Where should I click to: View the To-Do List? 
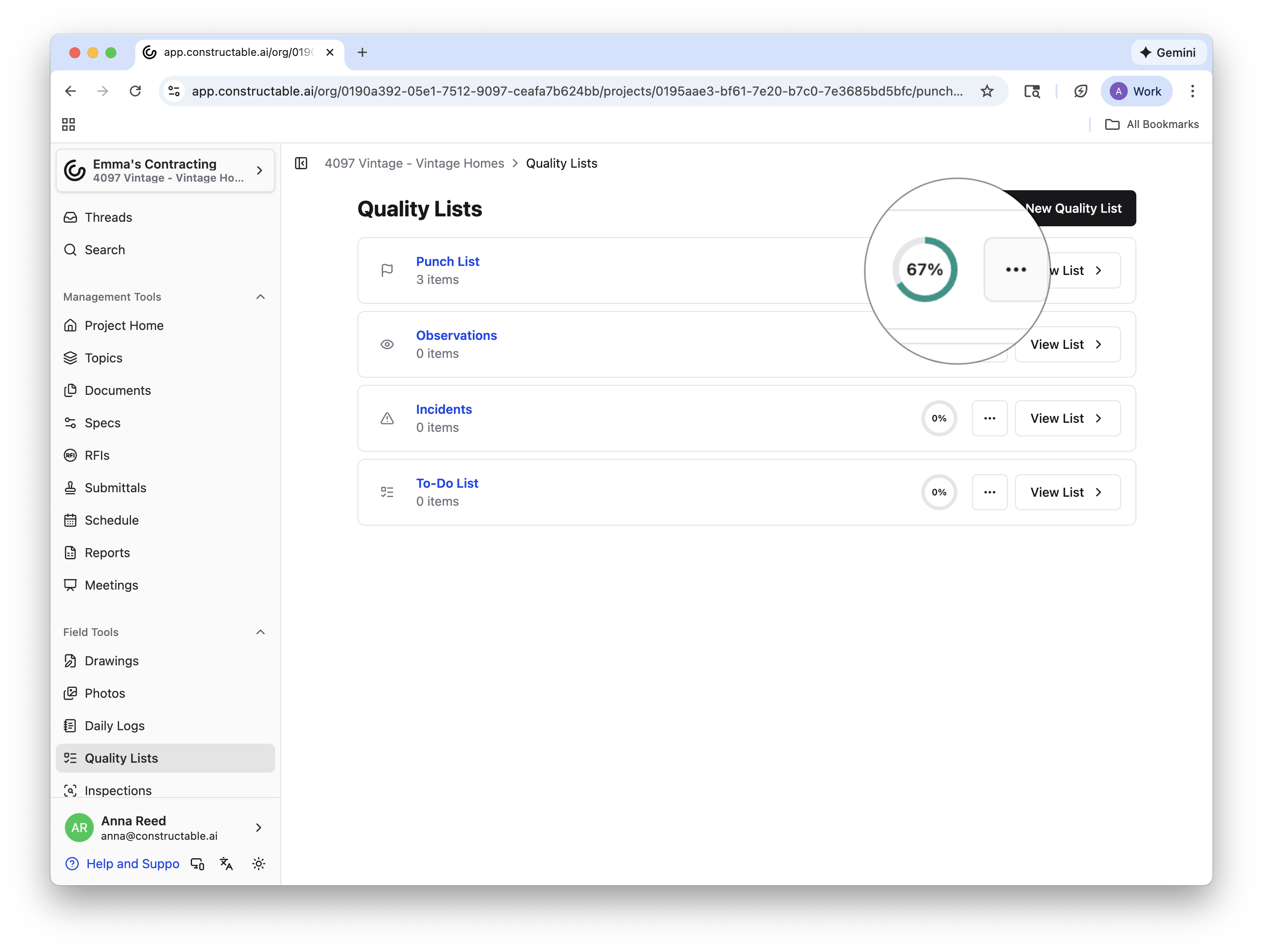pyautogui.click(x=1067, y=492)
